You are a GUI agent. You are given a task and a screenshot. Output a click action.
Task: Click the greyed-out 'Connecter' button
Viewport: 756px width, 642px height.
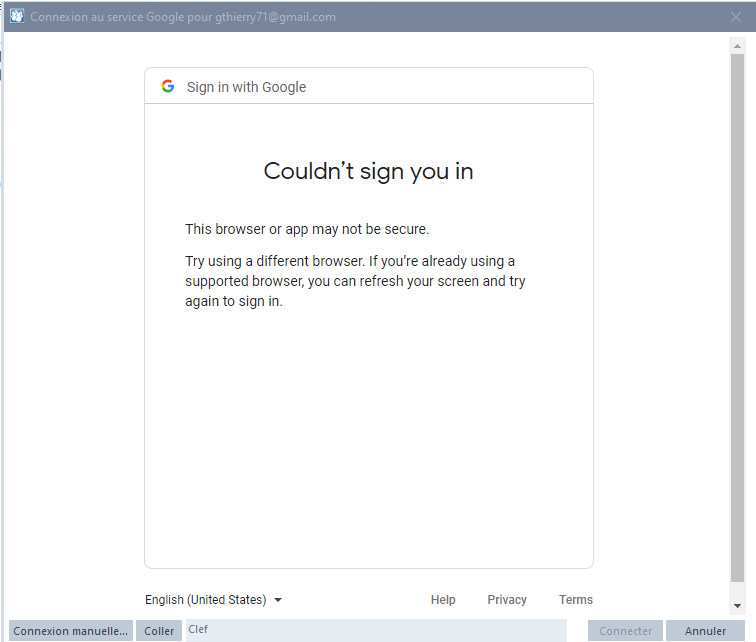coord(625,631)
